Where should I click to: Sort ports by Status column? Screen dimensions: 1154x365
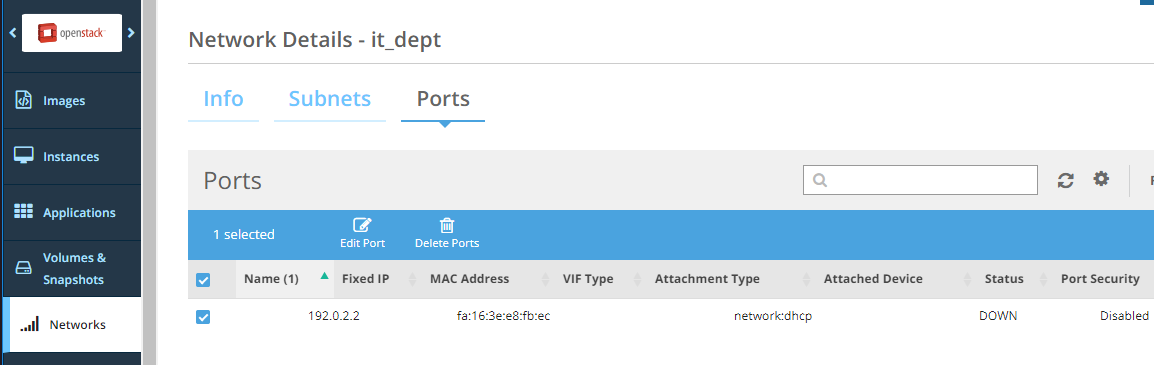1004,279
